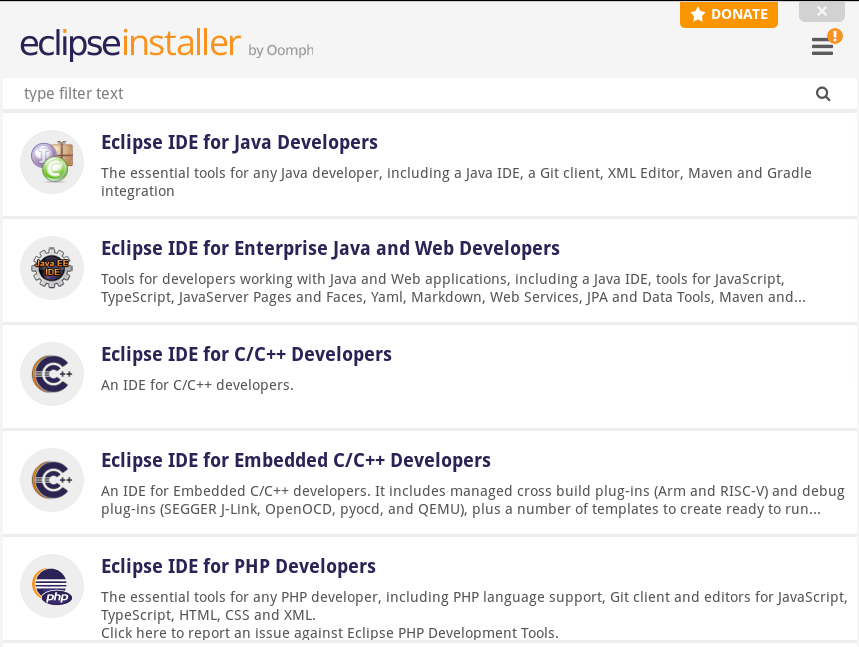Select Eclipse IDE for C/C++ Developers title
Screen dimensions: 859x647
click(246, 354)
